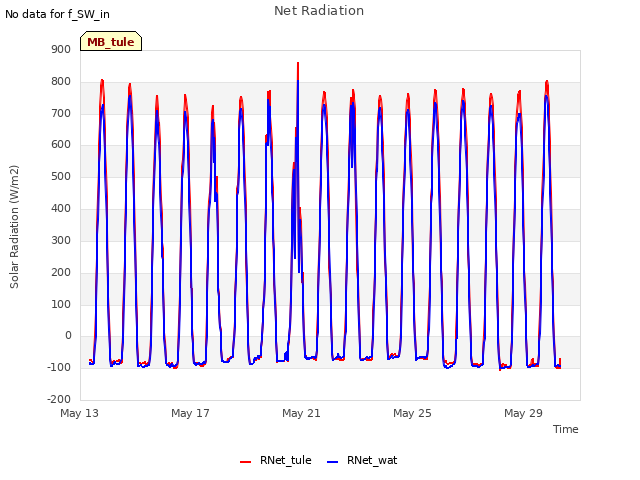Toggle the RNet_tule legend entry
The width and height of the screenshot is (640, 480).
pos(276,460)
